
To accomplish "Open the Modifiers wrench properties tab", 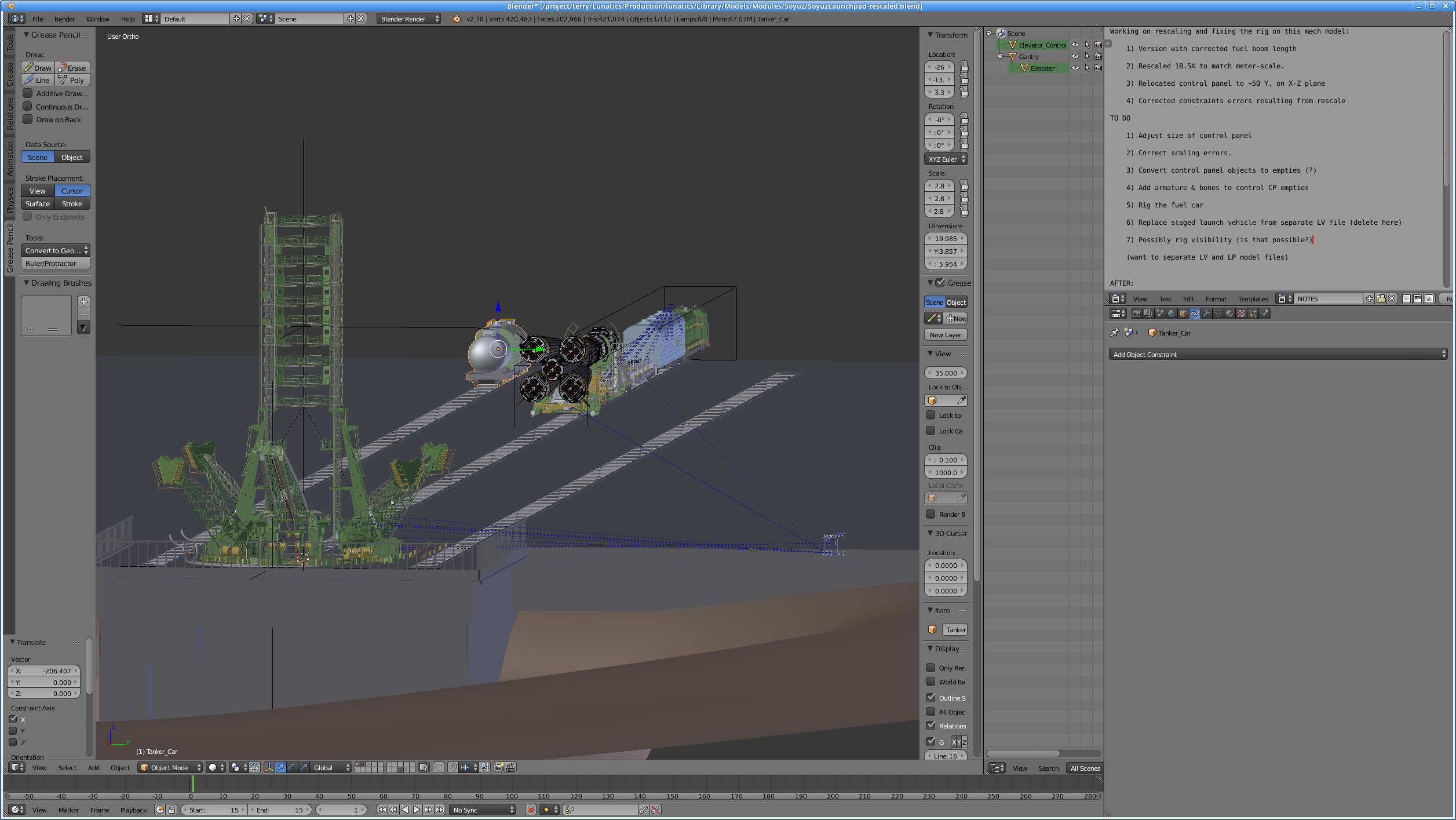I will pos(1206,314).
